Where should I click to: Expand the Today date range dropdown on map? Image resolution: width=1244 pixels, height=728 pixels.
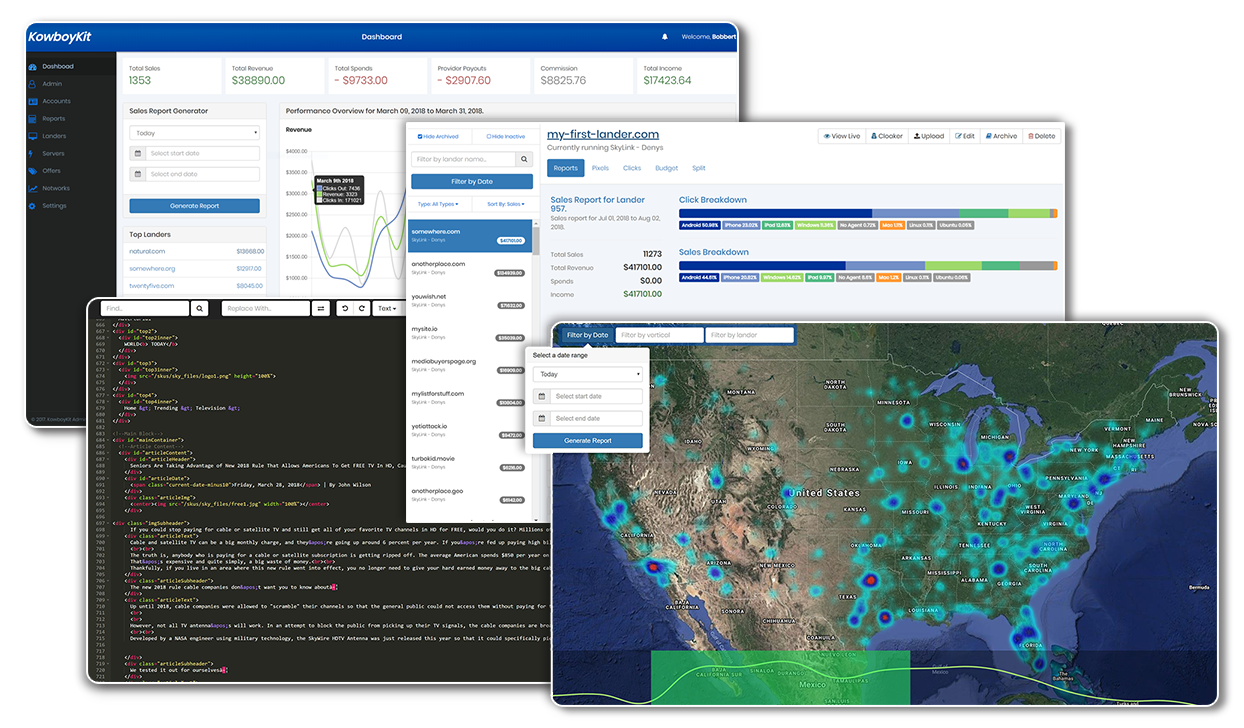point(588,374)
